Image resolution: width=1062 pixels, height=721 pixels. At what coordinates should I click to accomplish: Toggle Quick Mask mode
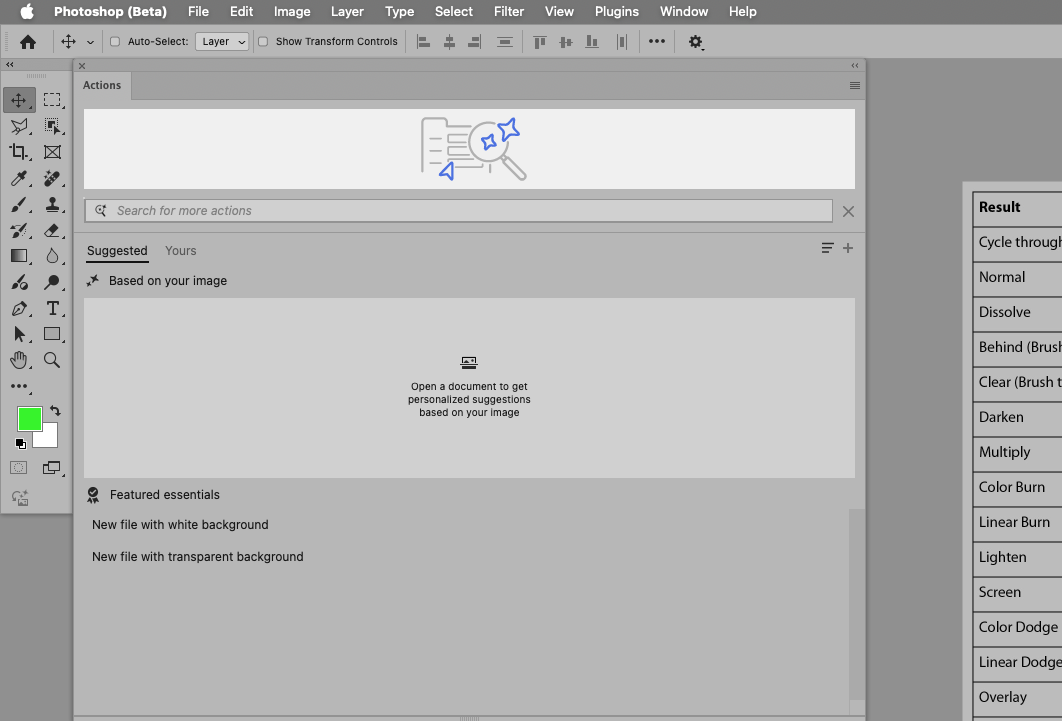point(18,467)
